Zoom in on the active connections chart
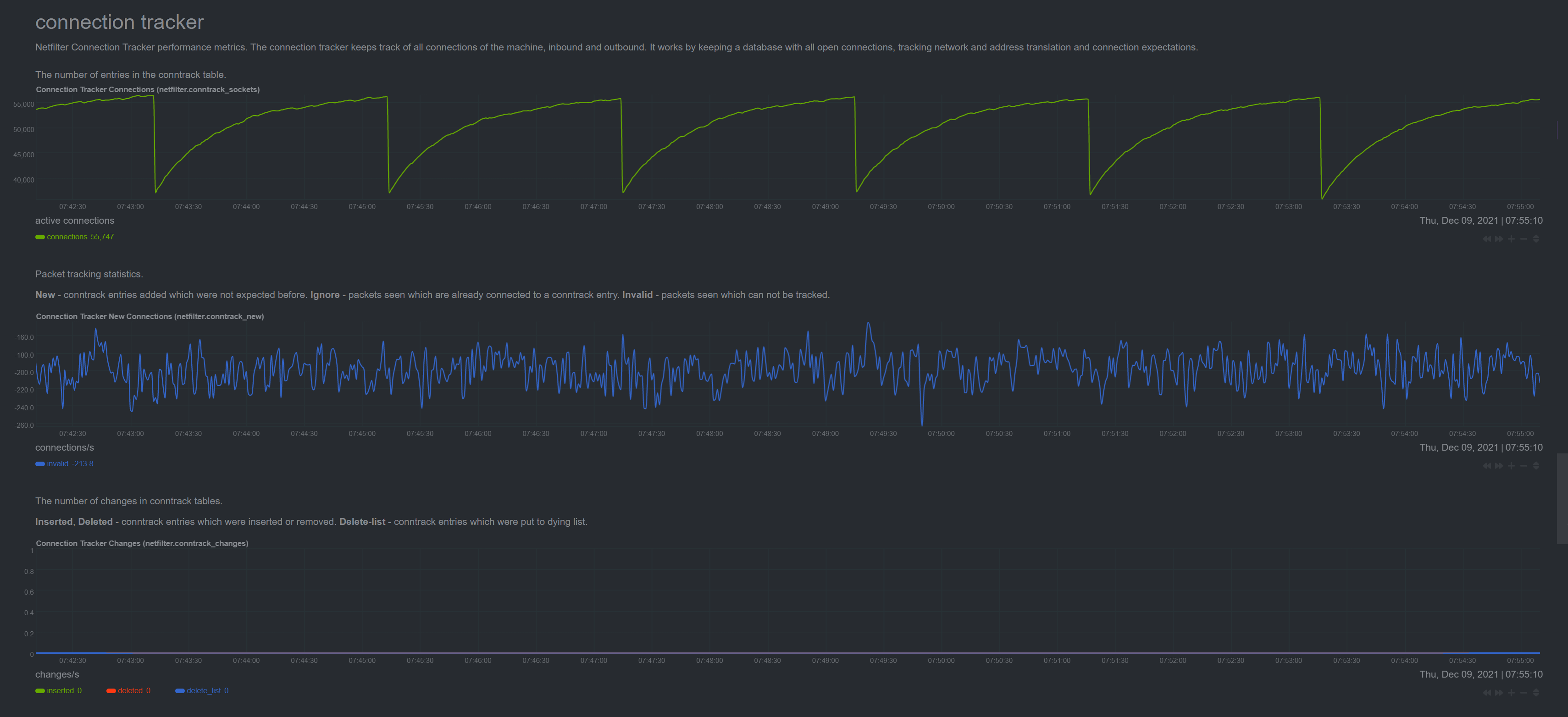The height and width of the screenshot is (717, 1568). (x=1512, y=240)
